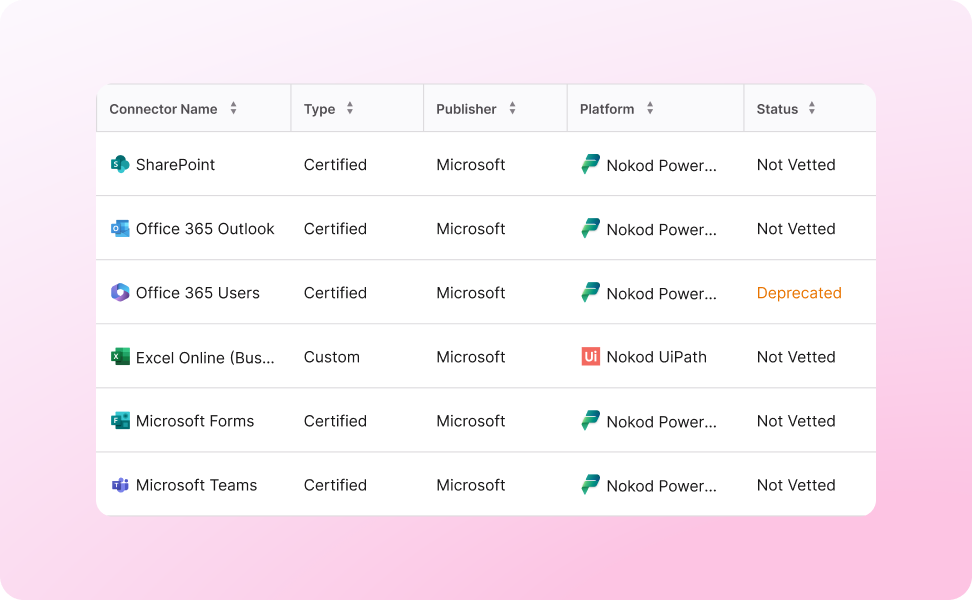This screenshot has width=972, height=600.
Task: Sort by the Platform column
Action: (x=650, y=108)
